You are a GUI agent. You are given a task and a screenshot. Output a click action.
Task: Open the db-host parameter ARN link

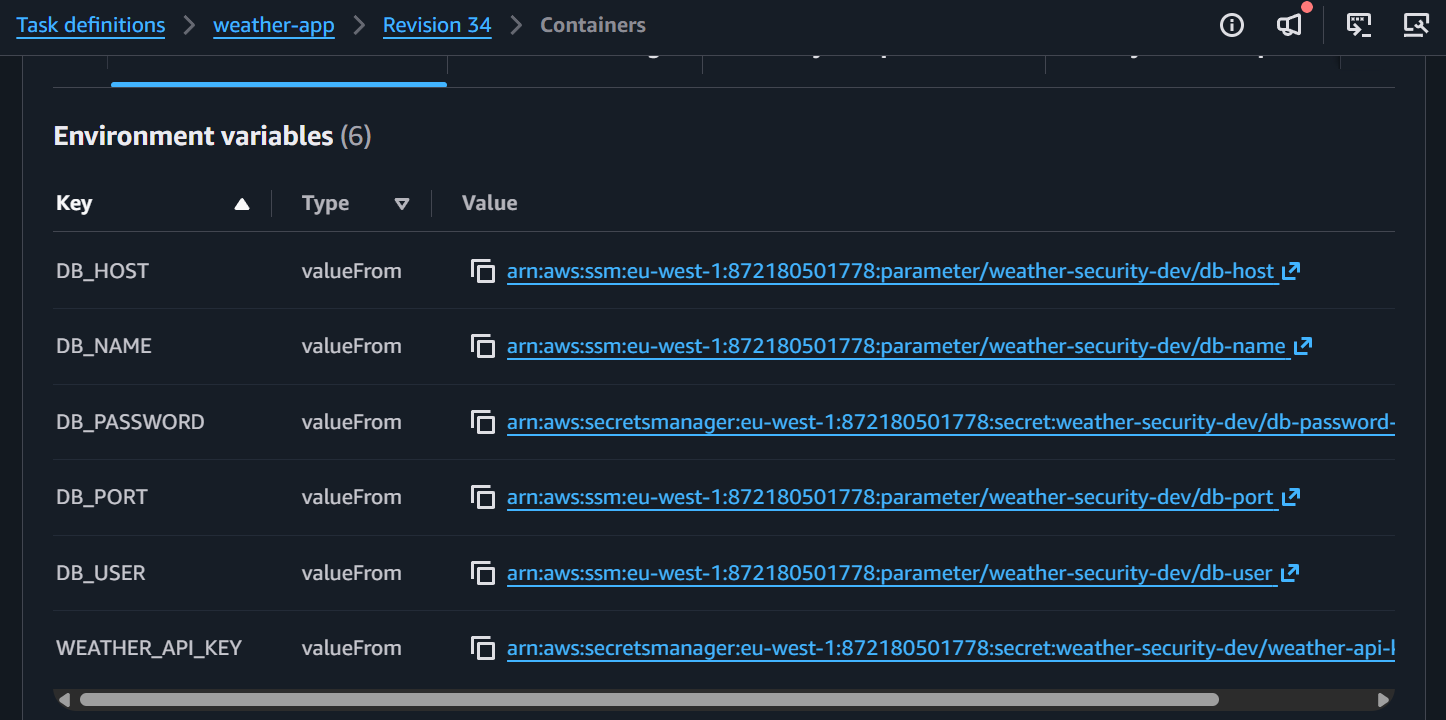pyautogui.click(x=891, y=271)
